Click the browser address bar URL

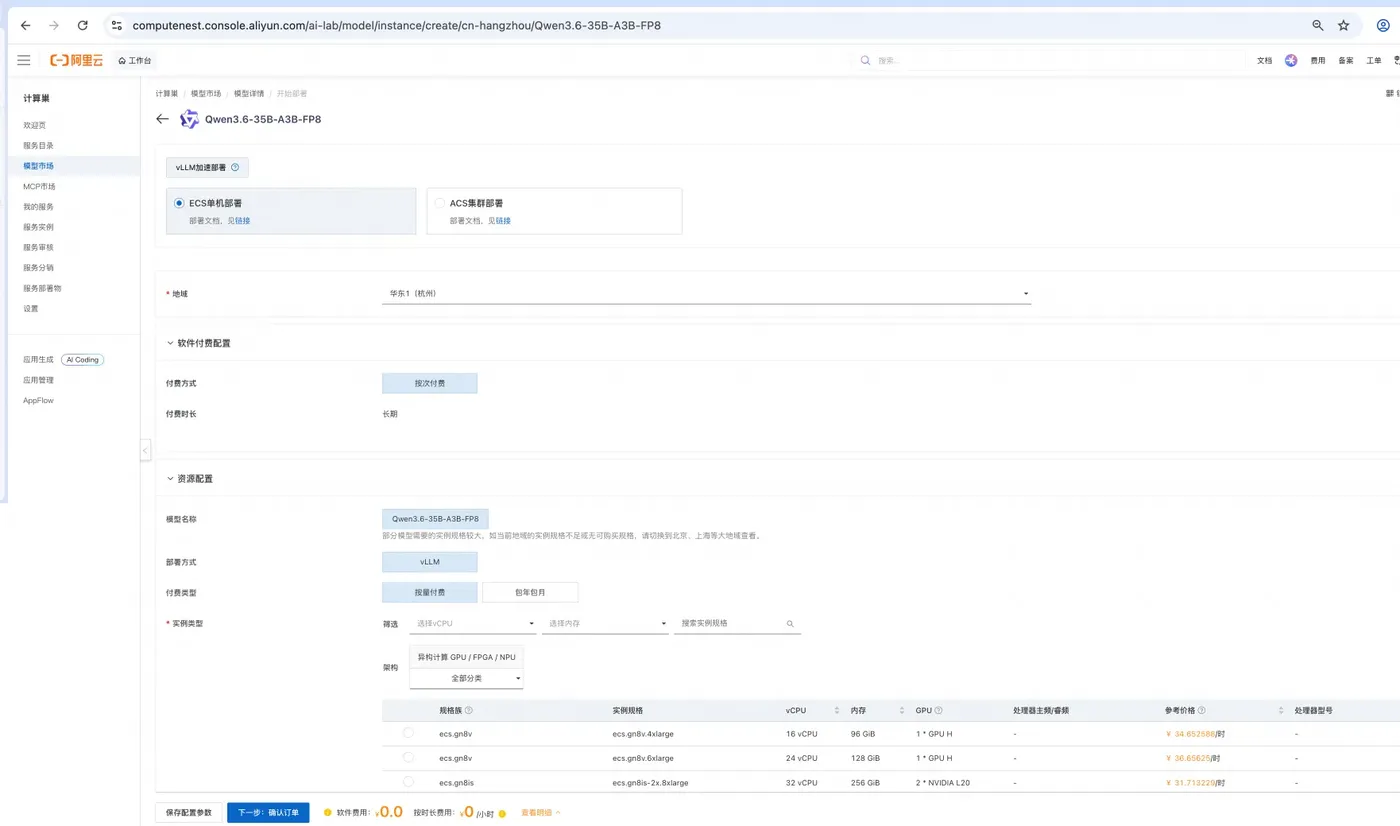pyautogui.click(x=396, y=25)
